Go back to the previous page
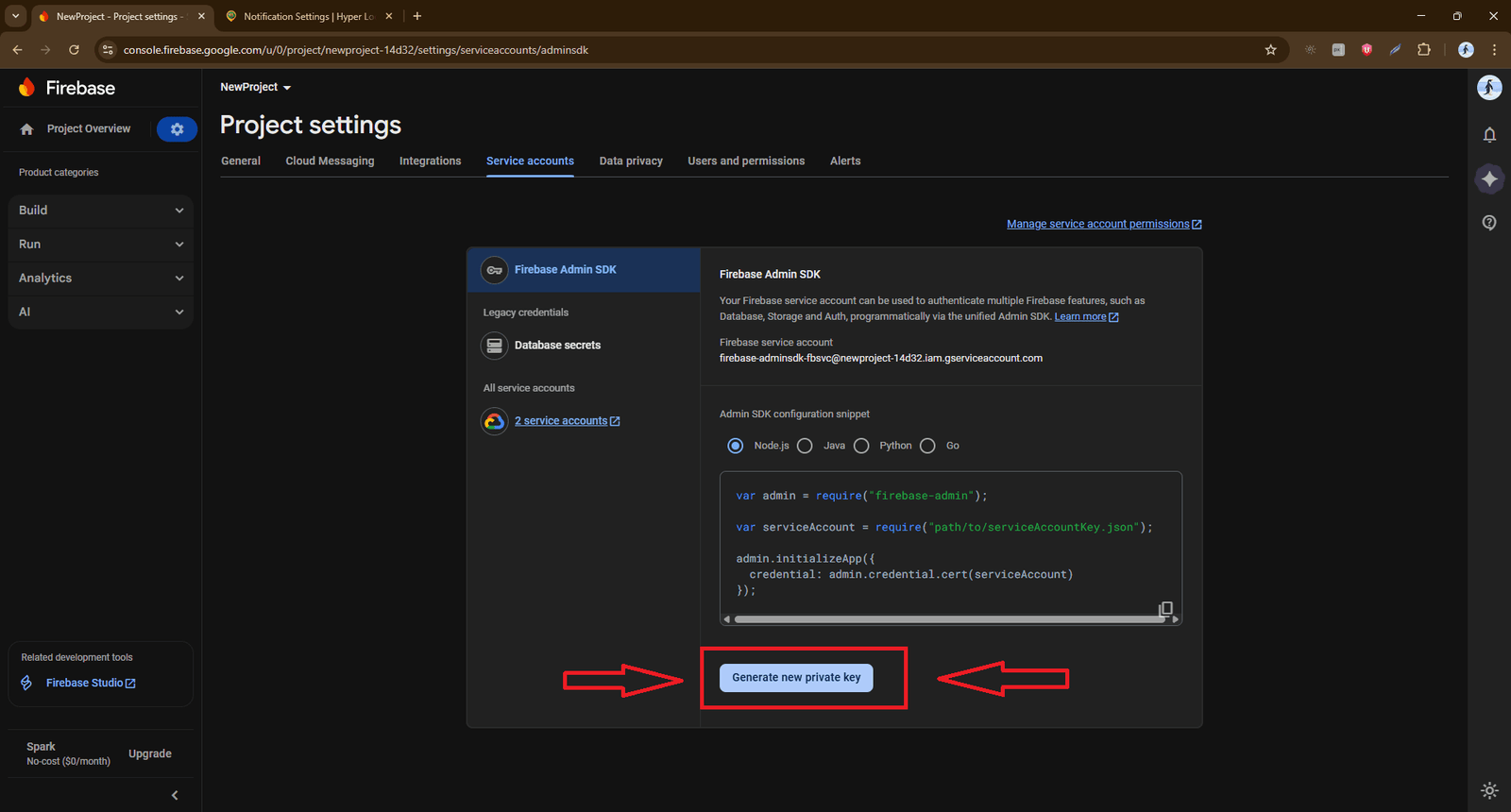 tap(18, 50)
